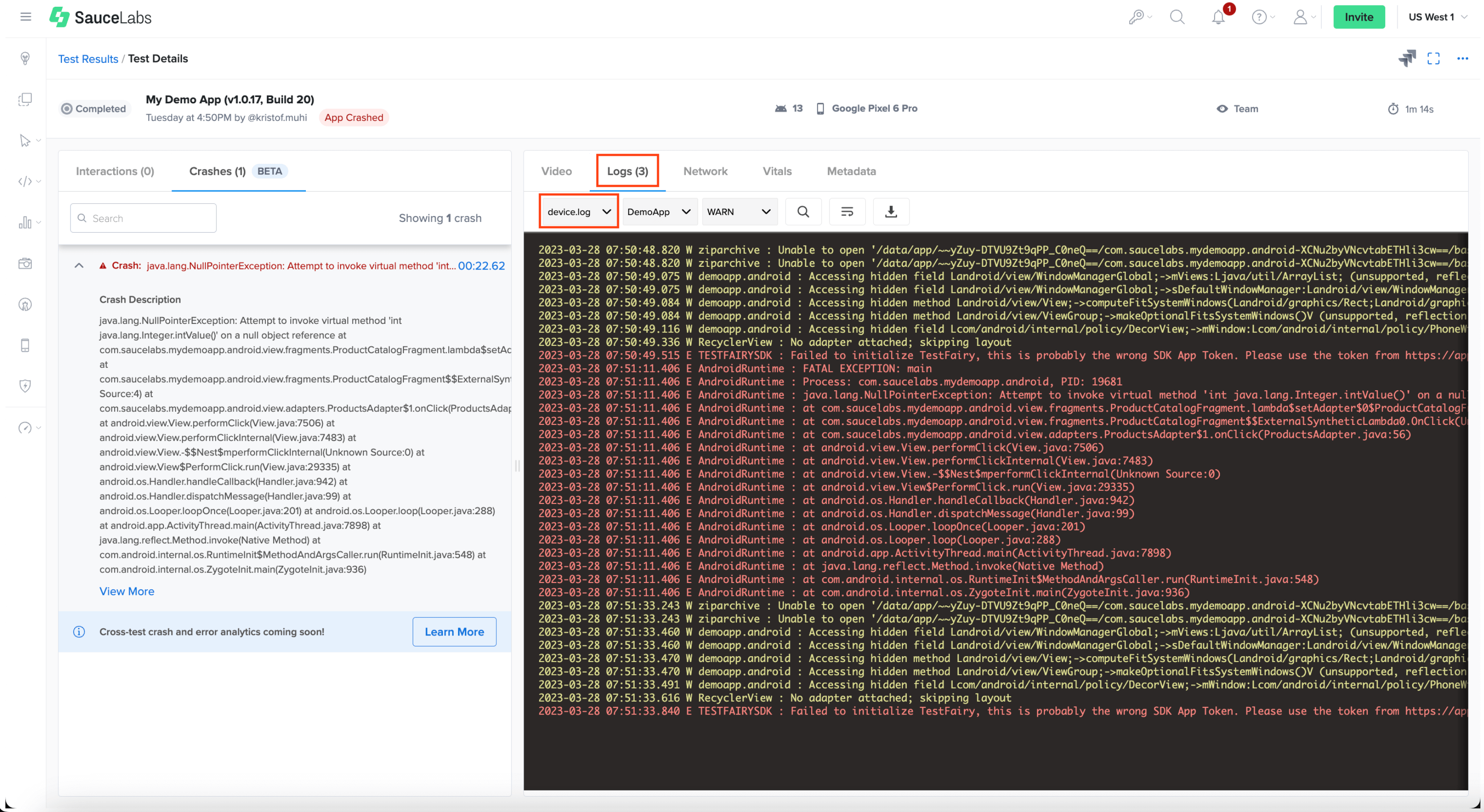The image size is (1484, 812).
Task: Select the camera/visual testing icon in sidebar
Action: coord(25,263)
